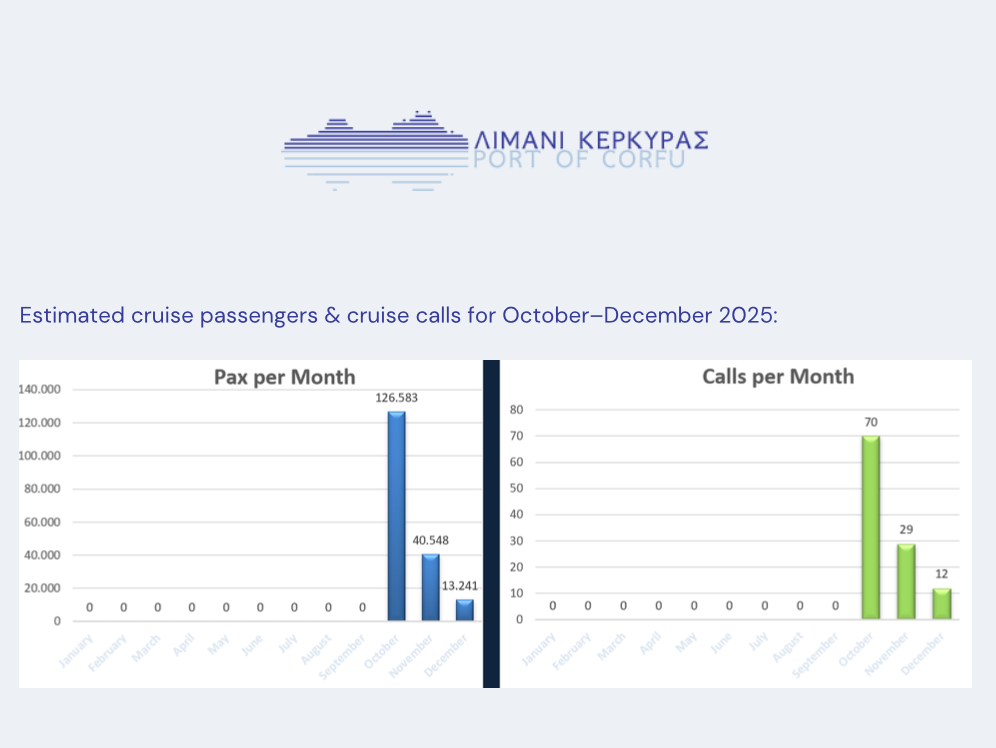Select the green October bar in Calls chart
996x748 pixels.
(871, 527)
